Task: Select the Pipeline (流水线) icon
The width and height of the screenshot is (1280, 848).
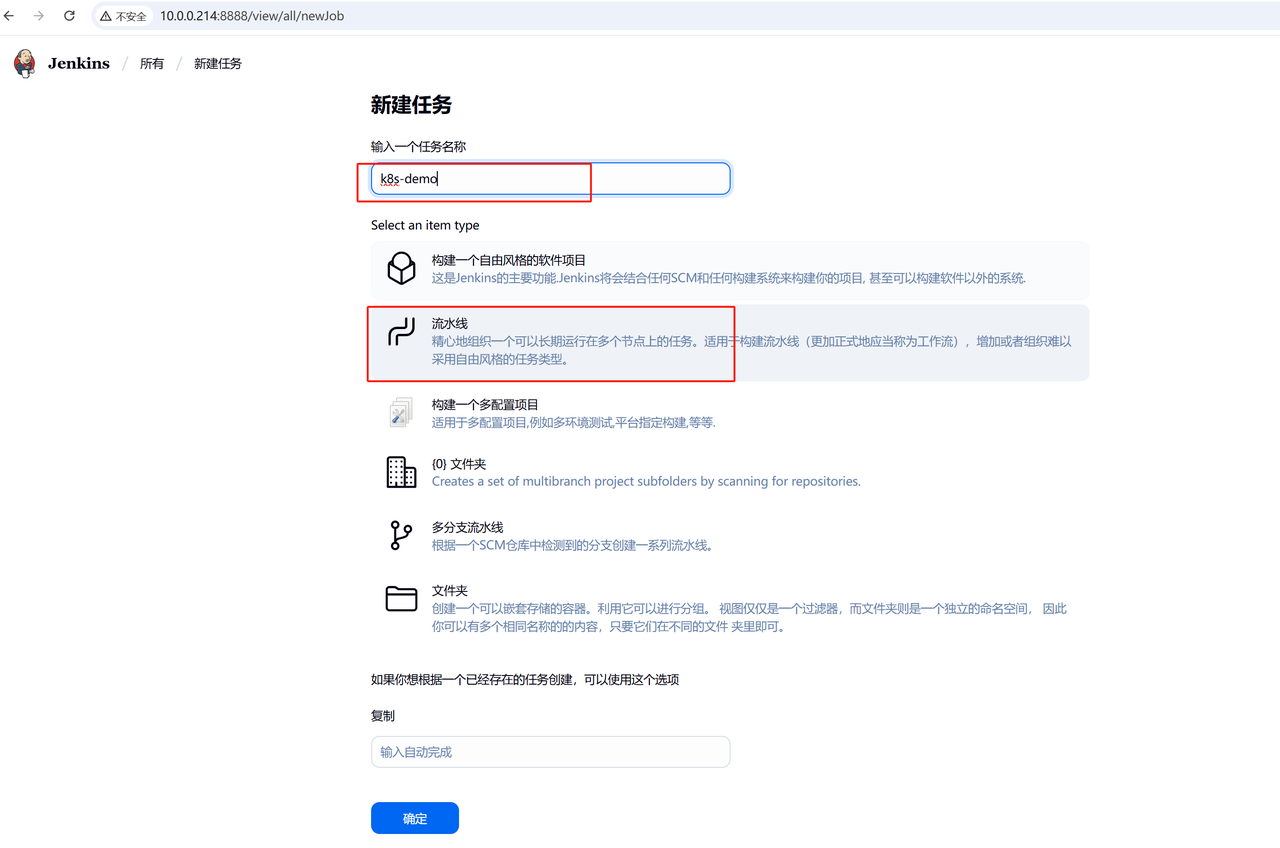Action: click(401, 333)
